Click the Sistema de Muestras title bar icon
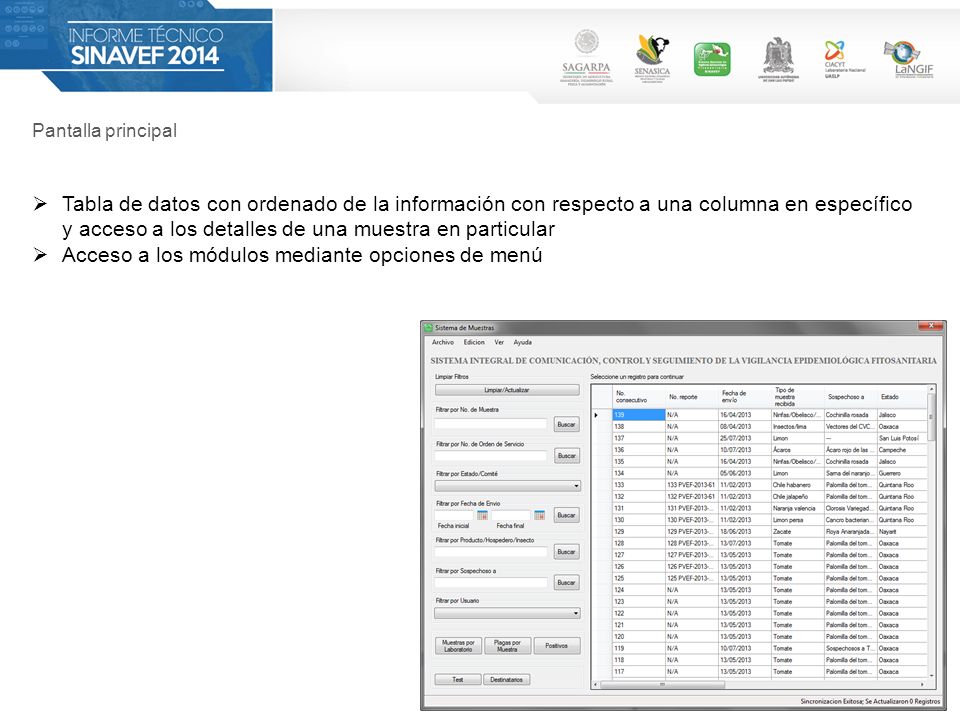This screenshot has width=960, height=720. click(x=429, y=328)
